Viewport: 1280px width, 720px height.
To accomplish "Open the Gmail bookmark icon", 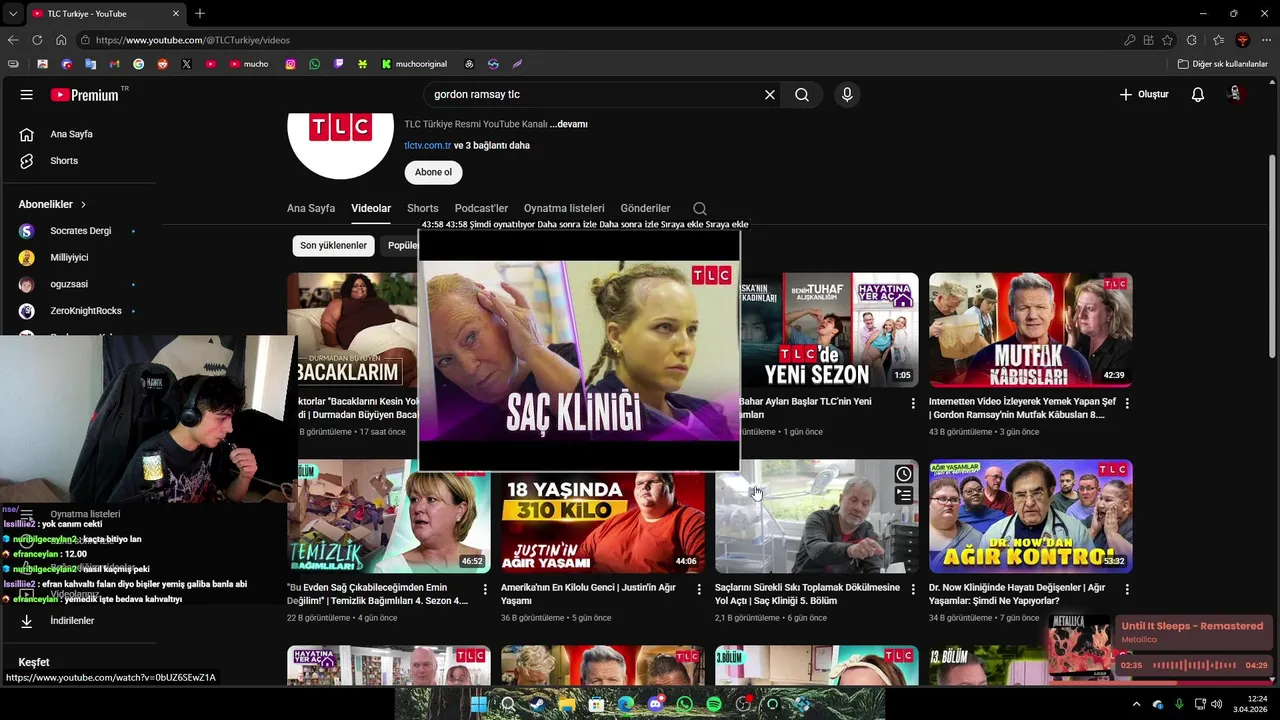I will (x=115, y=64).
